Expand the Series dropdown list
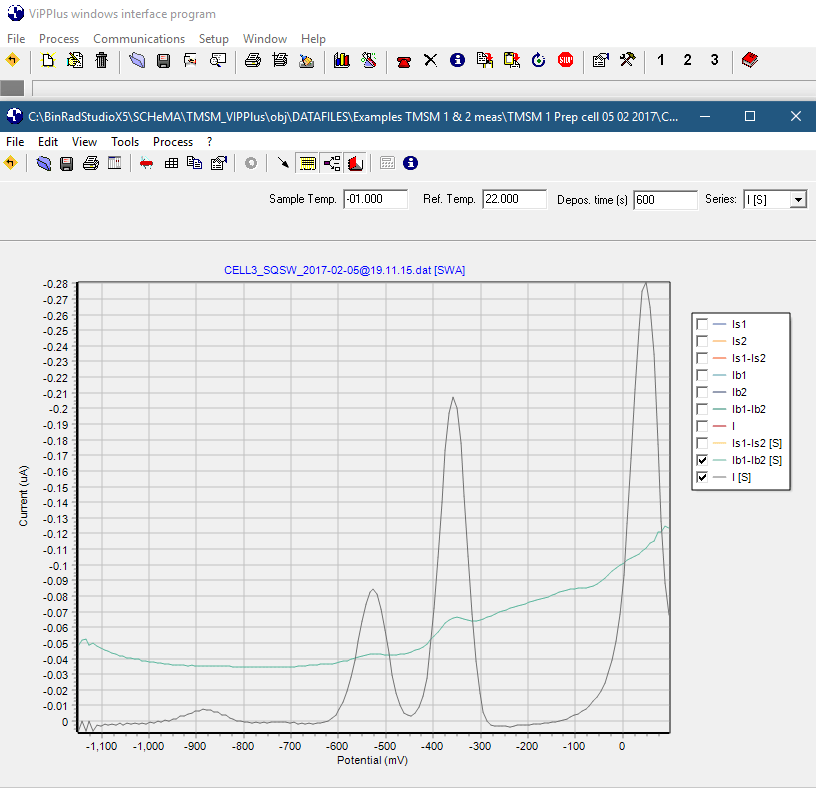The image size is (816, 788). pos(797,200)
